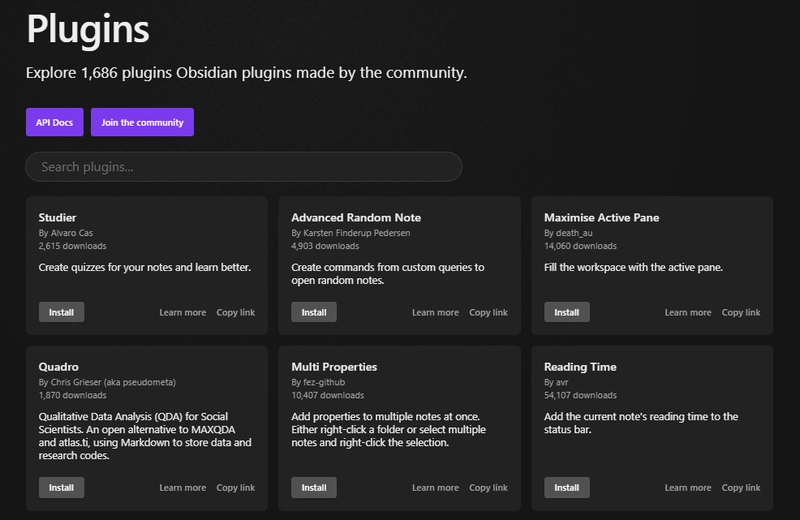This screenshot has height=520, width=800.
Task: Click the Explore 1,686 plugins subtitle
Action: (246, 73)
